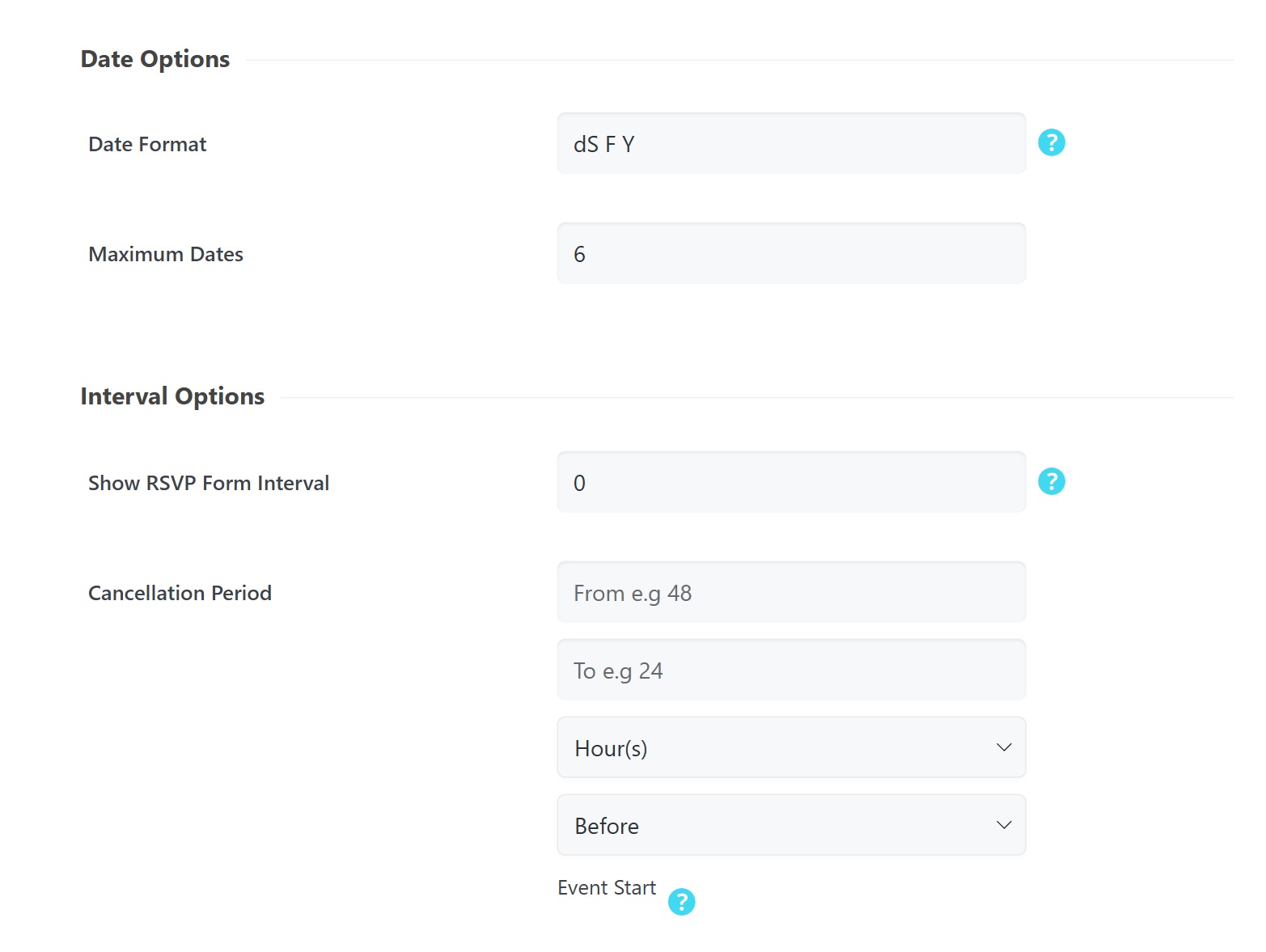Click the Date Options section heading
The height and width of the screenshot is (952, 1266).
155,59
